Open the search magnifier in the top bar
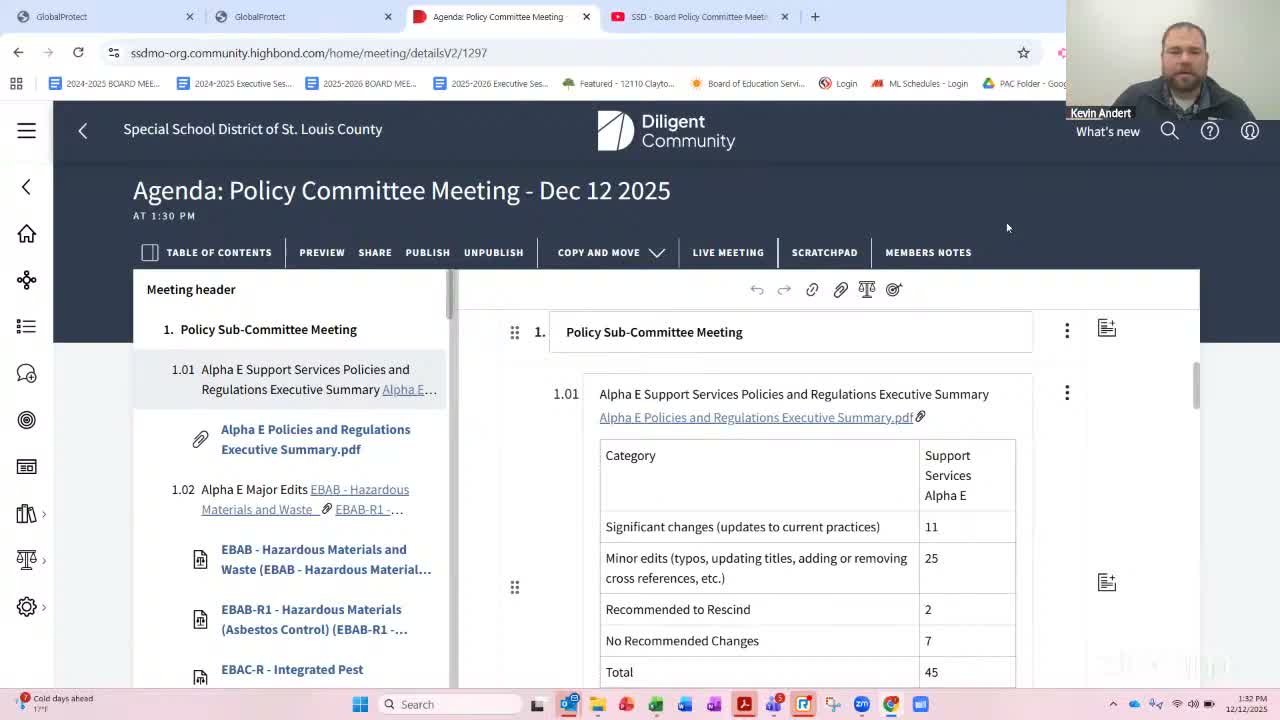Screen dimensions: 1280x720 click(1169, 130)
